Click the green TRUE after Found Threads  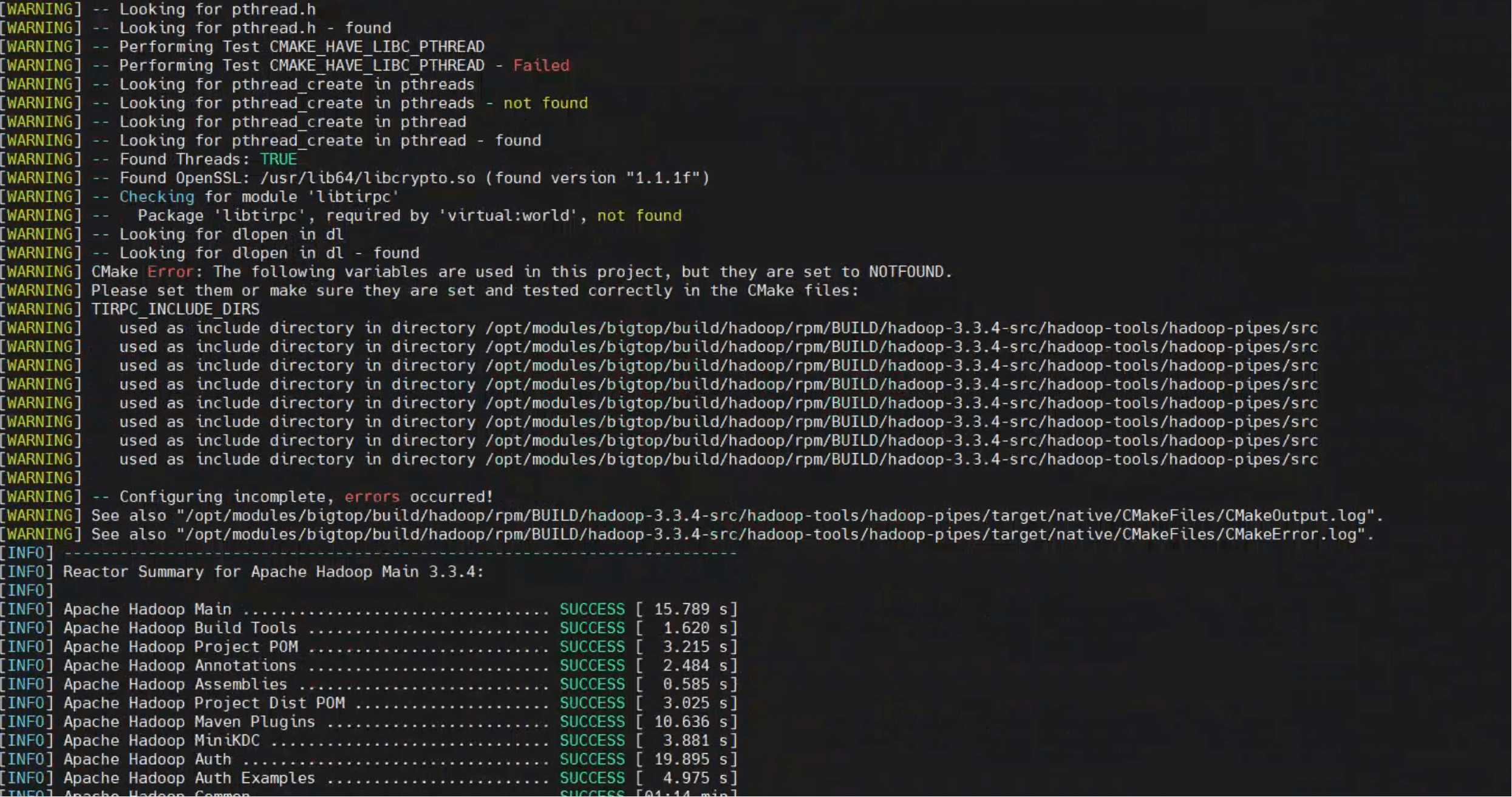click(278, 159)
